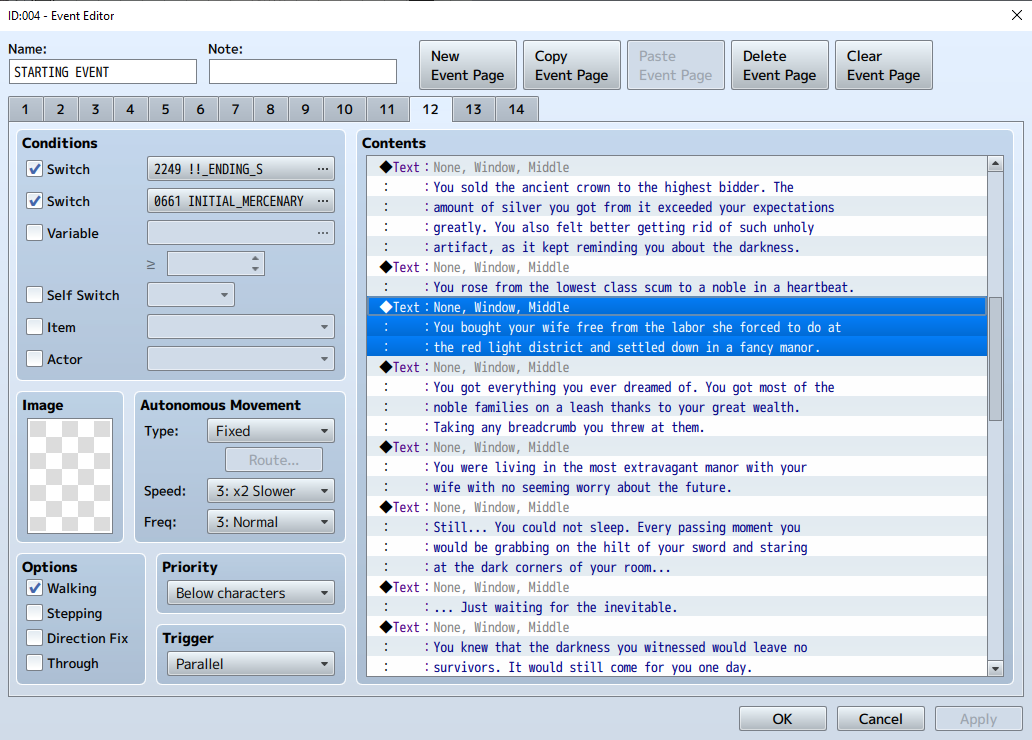Open the Actor condition dropdown
The image size is (1032, 740).
[241, 359]
